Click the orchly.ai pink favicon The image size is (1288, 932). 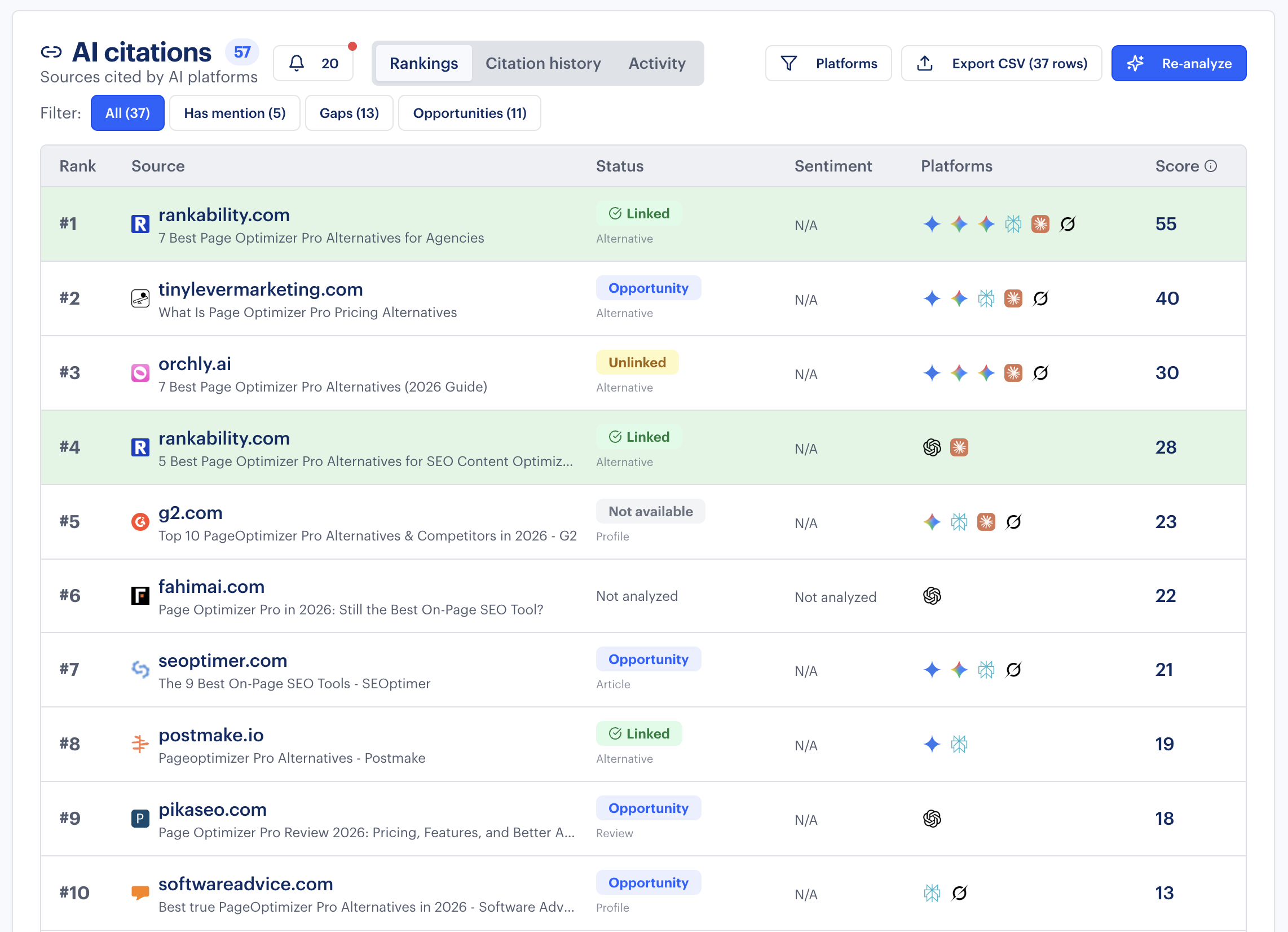point(140,373)
